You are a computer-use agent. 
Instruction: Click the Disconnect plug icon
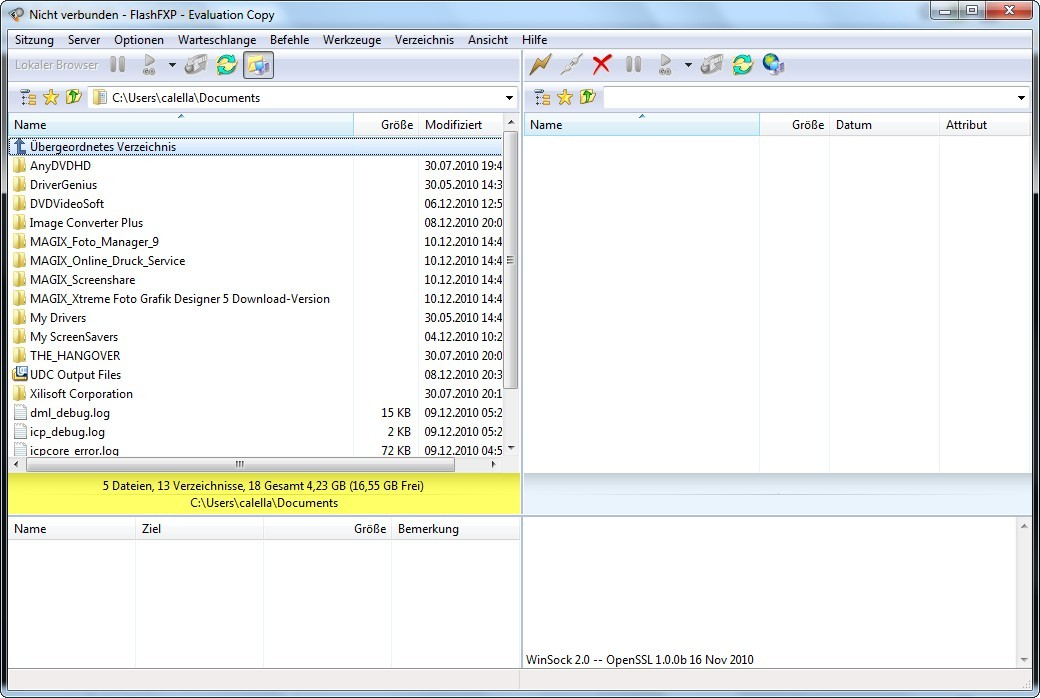click(571, 64)
